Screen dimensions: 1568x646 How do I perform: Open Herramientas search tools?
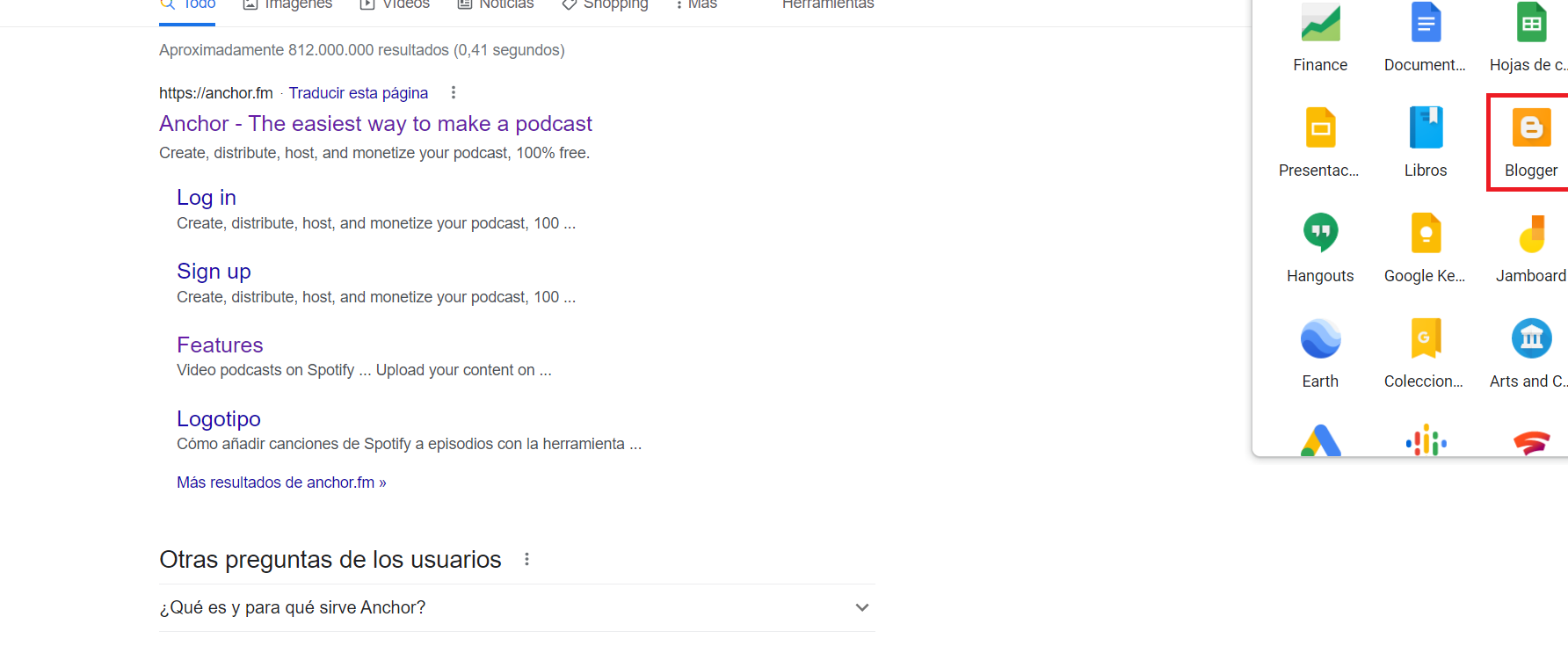[x=828, y=4]
